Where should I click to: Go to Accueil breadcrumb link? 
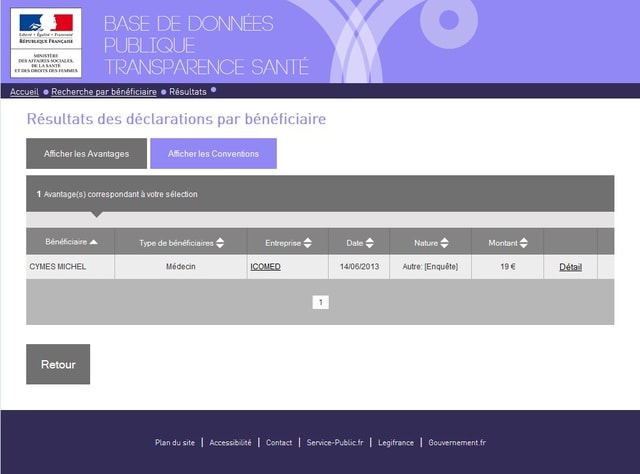25,91
